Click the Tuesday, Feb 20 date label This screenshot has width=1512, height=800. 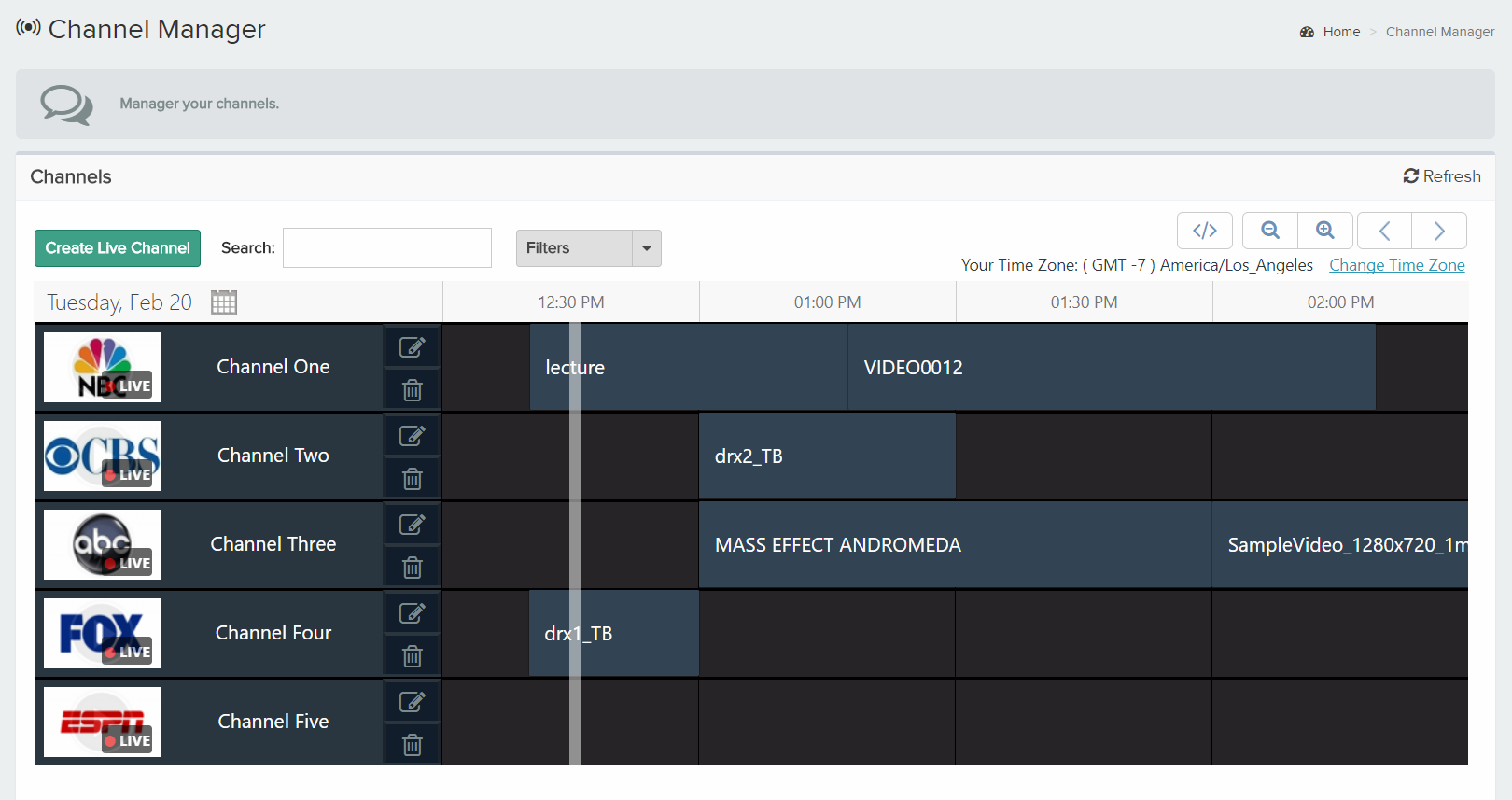pos(119,302)
